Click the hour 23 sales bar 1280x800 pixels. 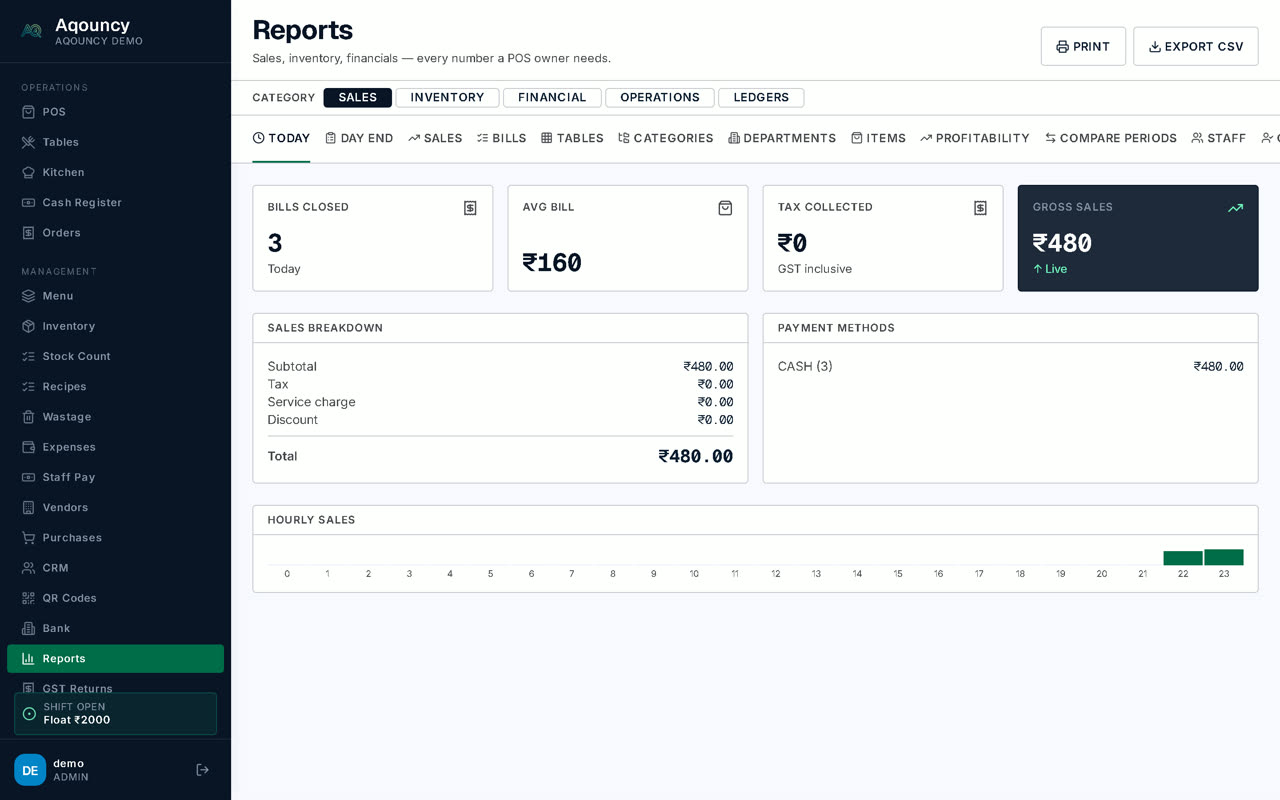[1224, 557]
